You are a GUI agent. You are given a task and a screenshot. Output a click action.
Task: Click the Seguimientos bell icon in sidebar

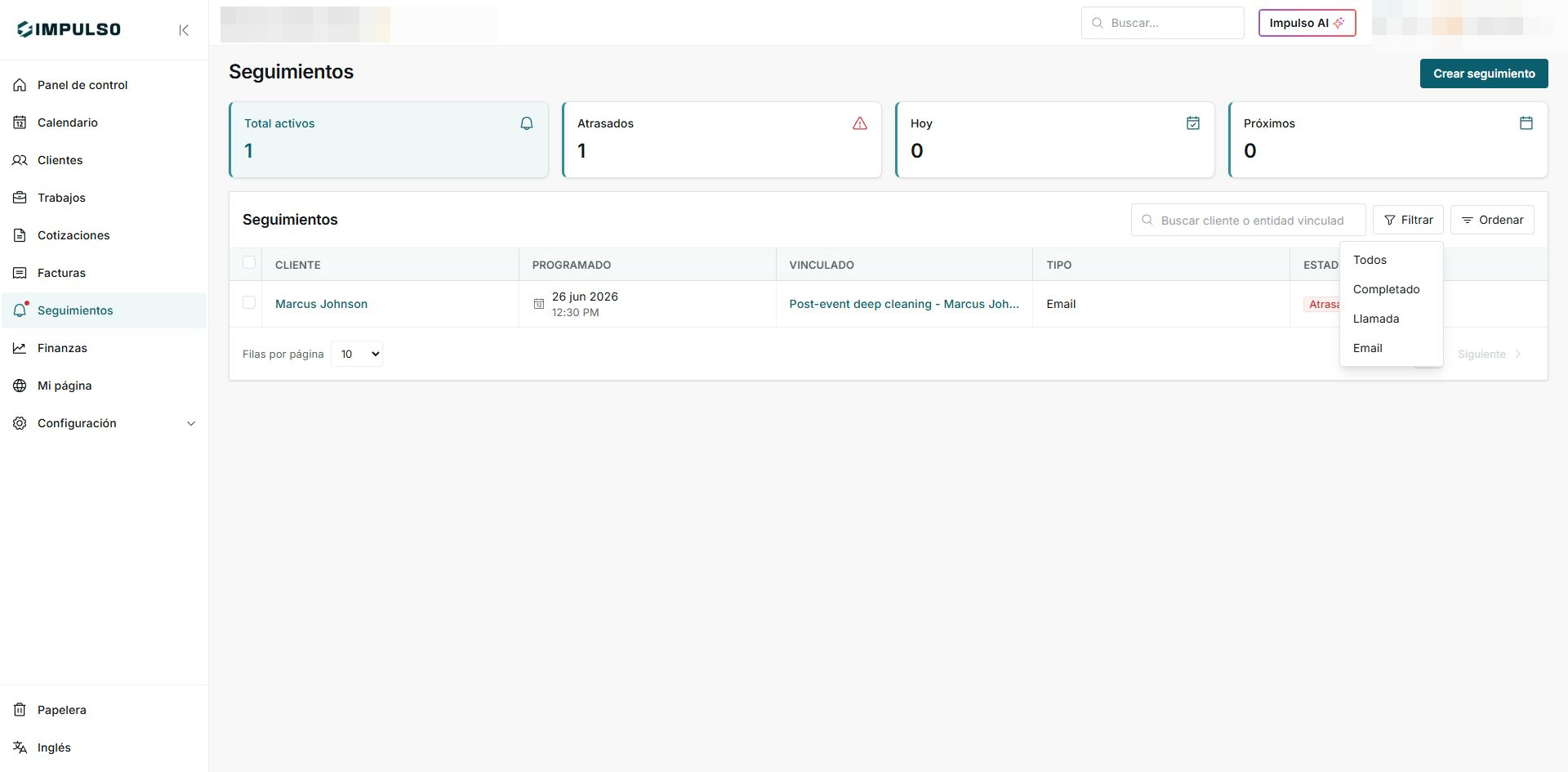20,310
